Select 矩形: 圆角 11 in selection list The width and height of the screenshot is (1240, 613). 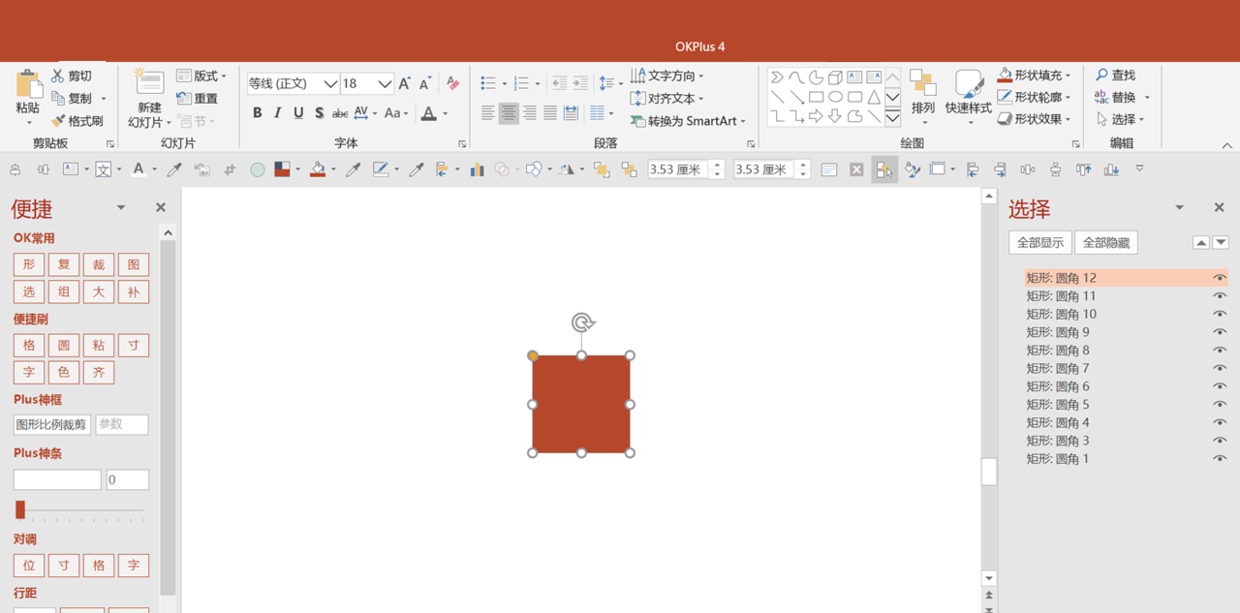[x=1061, y=296]
